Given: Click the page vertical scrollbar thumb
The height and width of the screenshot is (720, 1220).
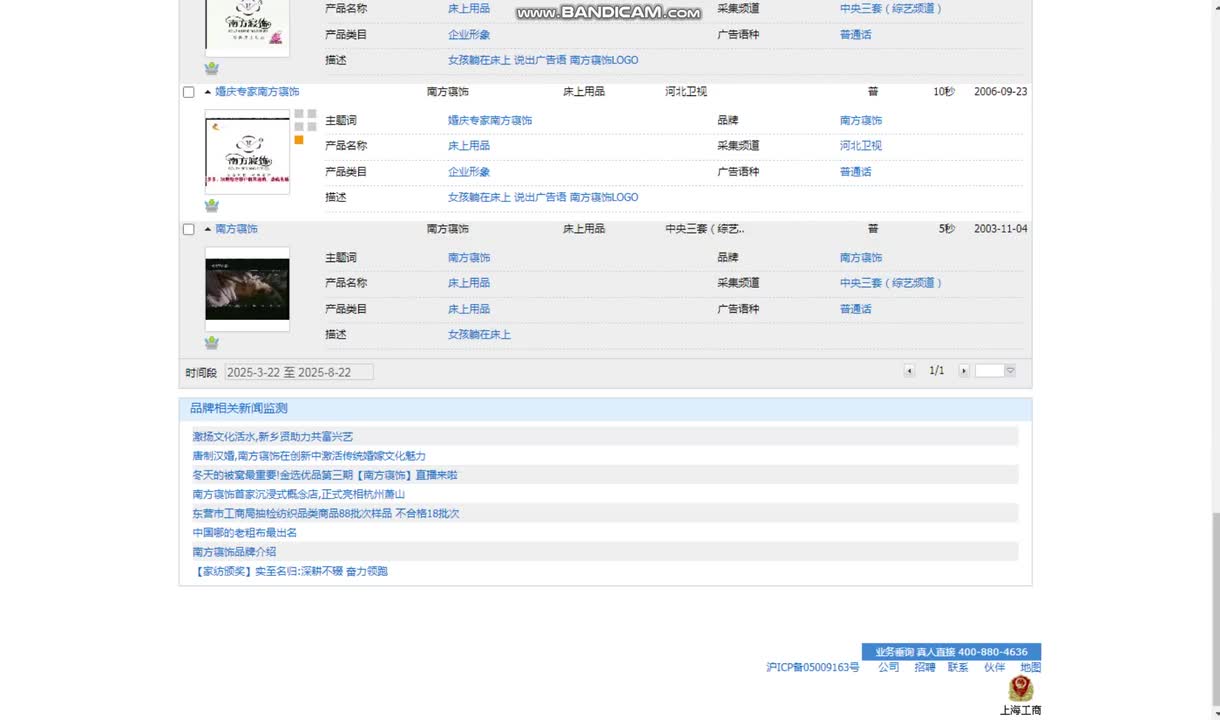Looking at the screenshot, I should pyautogui.click(x=1215, y=608).
